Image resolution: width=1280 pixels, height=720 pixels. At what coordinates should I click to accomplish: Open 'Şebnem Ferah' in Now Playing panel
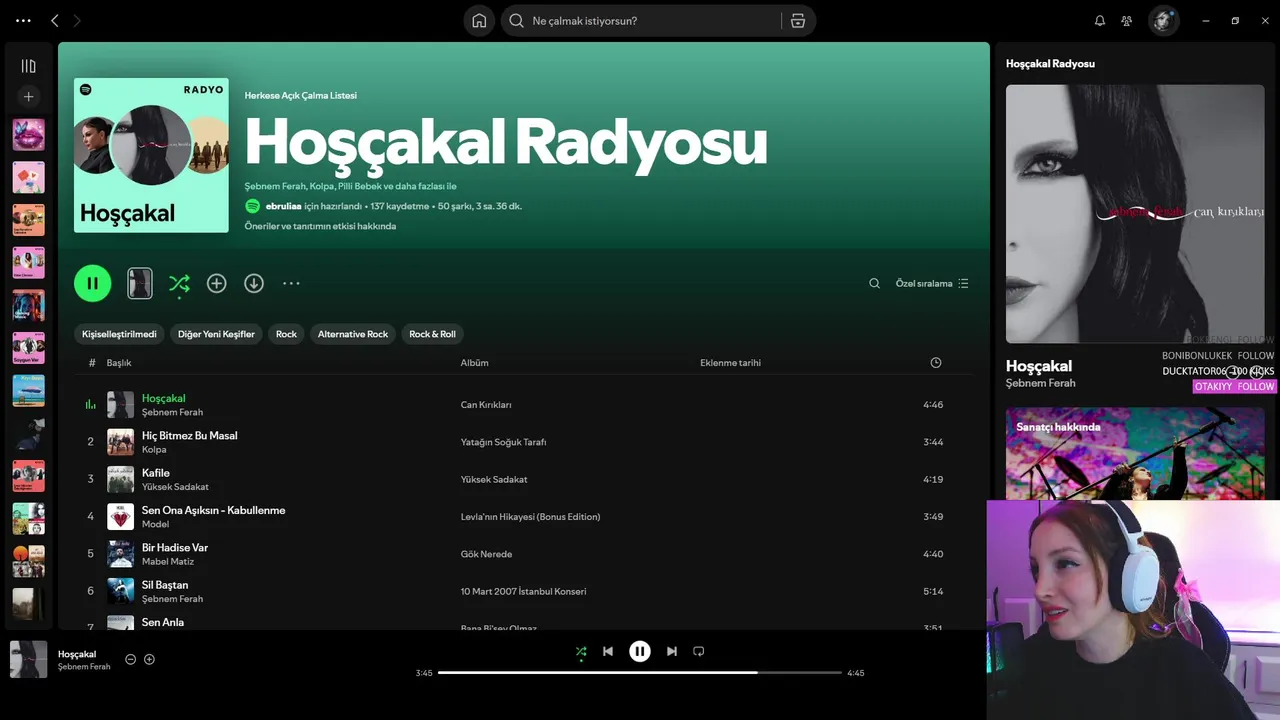pos(1040,383)
